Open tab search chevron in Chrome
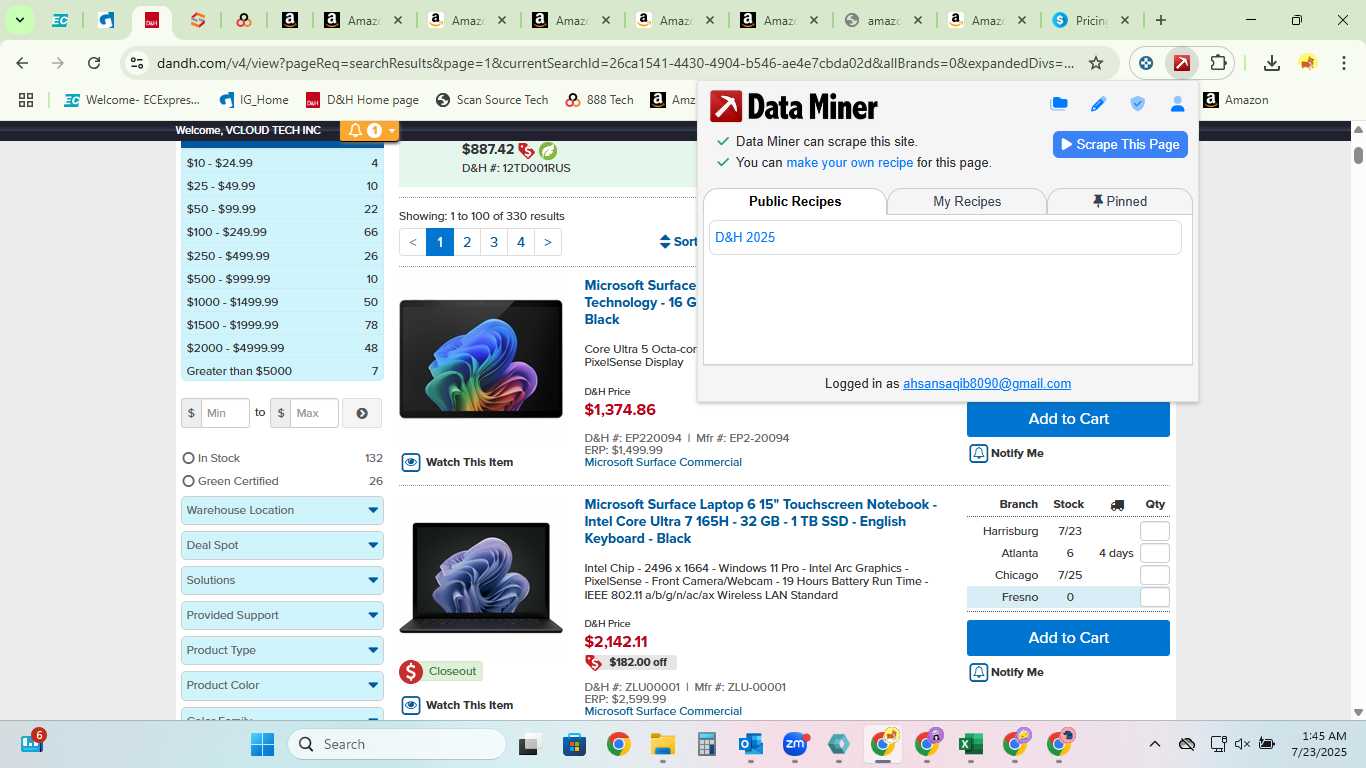The height and width of the screenshot is (768, 1366). click(x=19, y=20)
